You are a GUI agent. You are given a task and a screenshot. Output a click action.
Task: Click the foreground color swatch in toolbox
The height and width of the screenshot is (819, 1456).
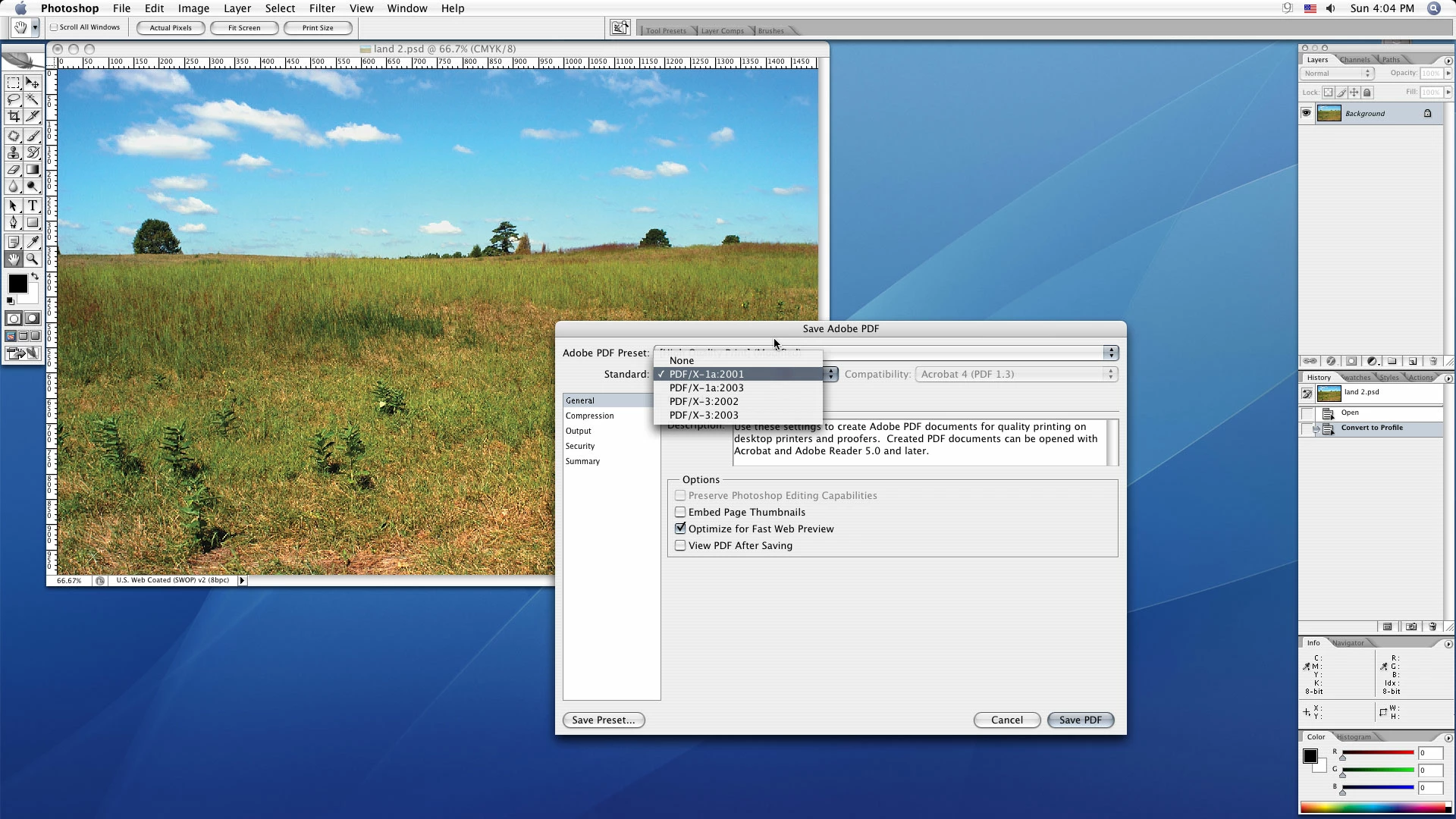17,284
